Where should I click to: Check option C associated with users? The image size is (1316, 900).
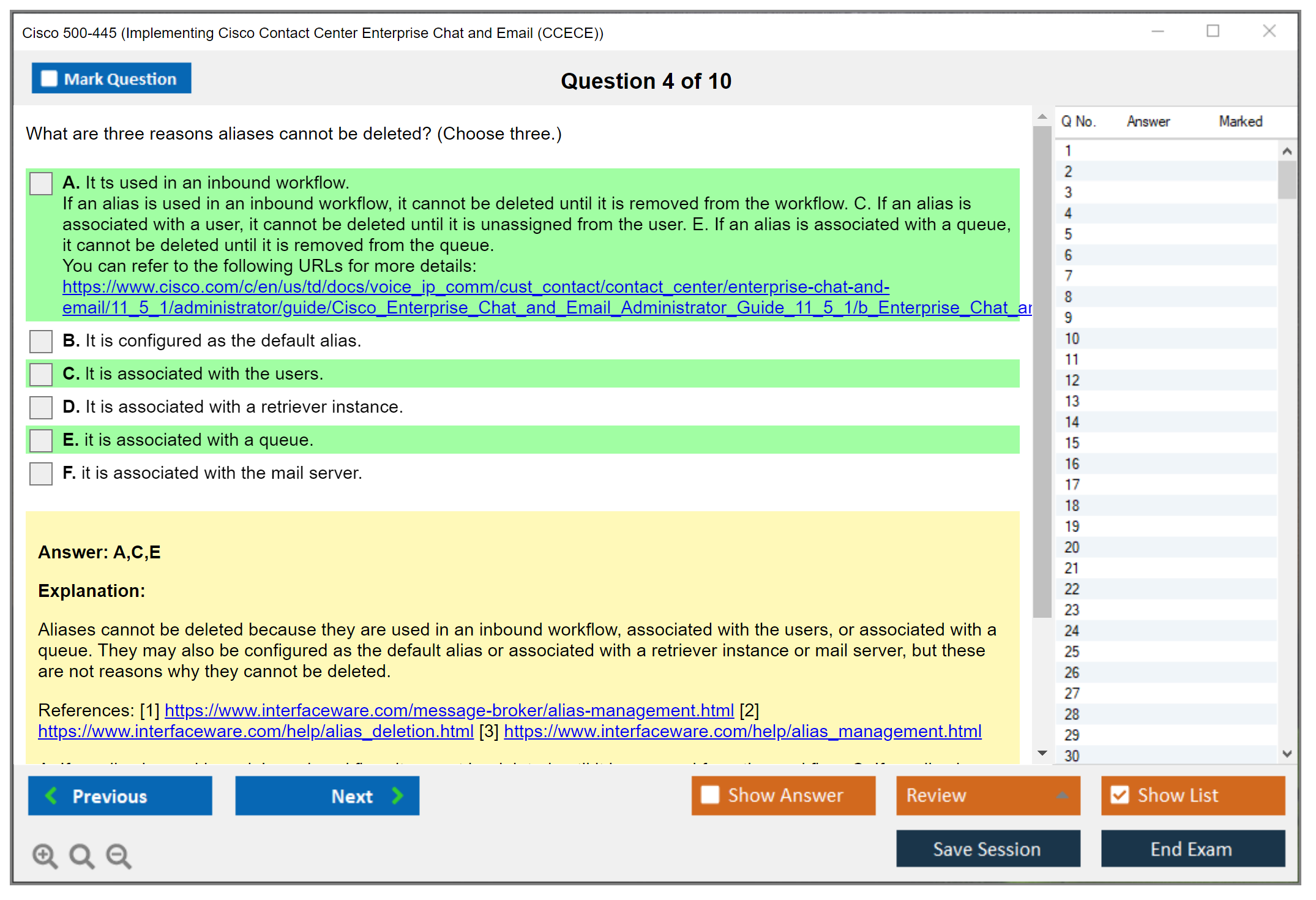click(x=41, y=374)
